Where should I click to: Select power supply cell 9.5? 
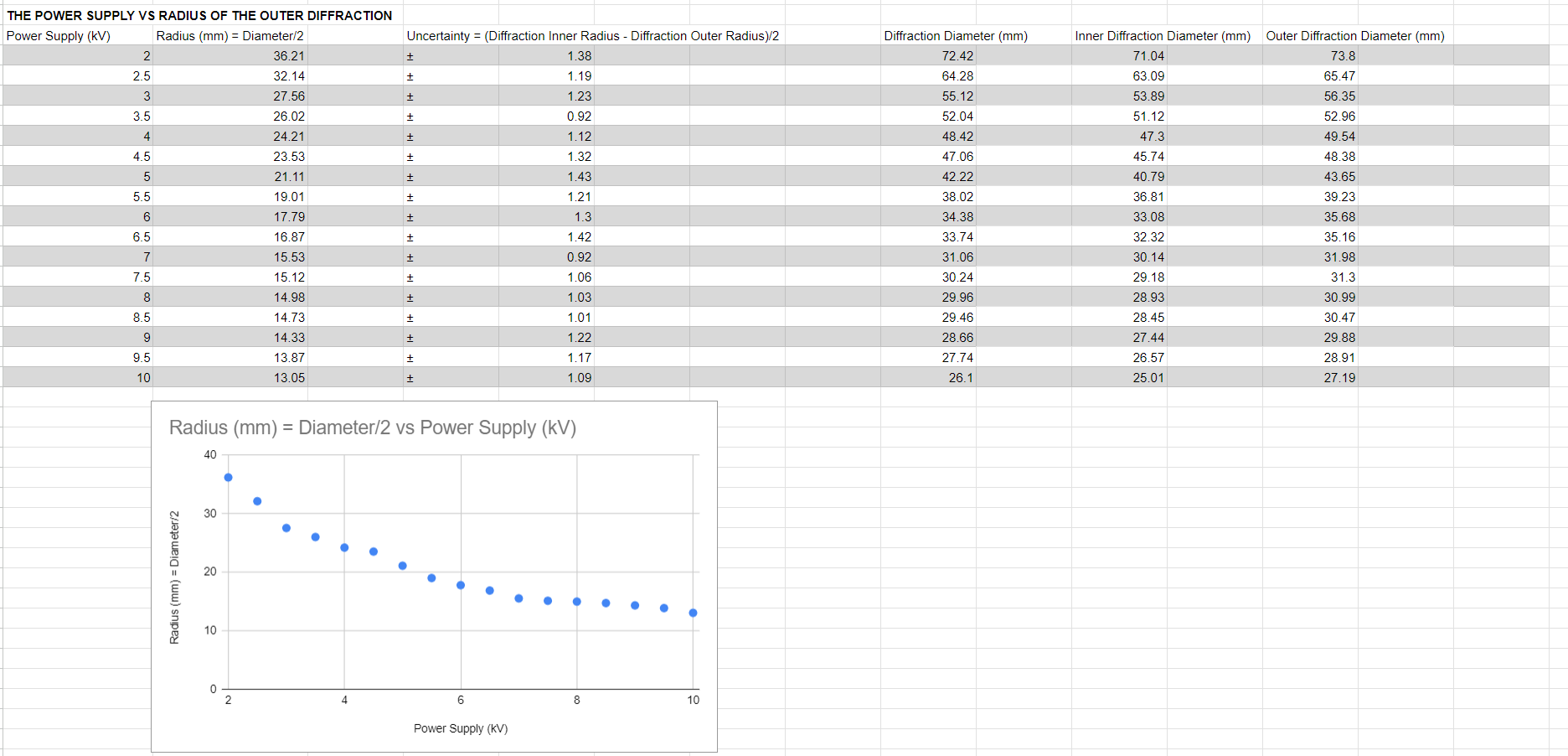142,357
